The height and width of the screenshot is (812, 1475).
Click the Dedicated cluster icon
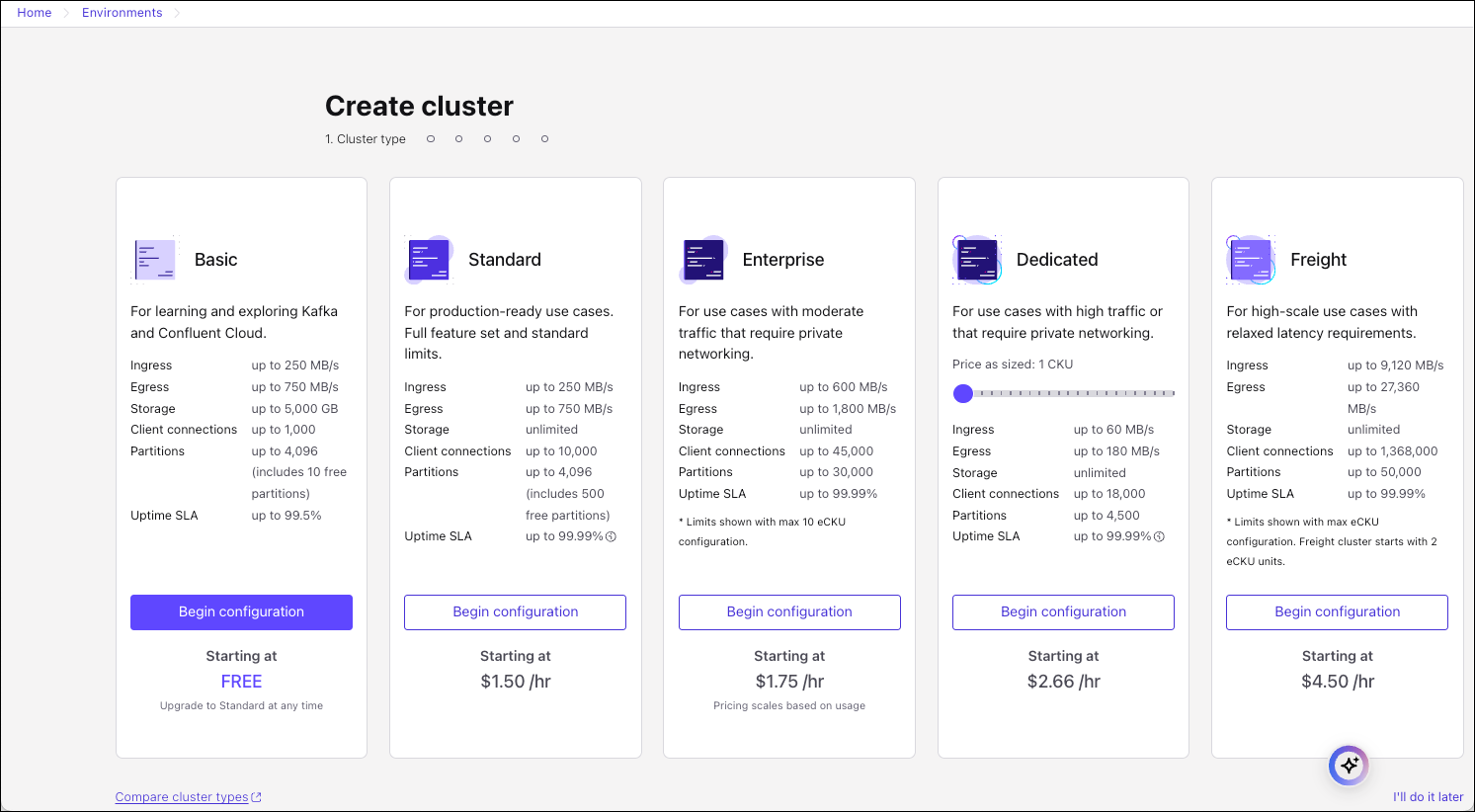(x=977, y=260)
